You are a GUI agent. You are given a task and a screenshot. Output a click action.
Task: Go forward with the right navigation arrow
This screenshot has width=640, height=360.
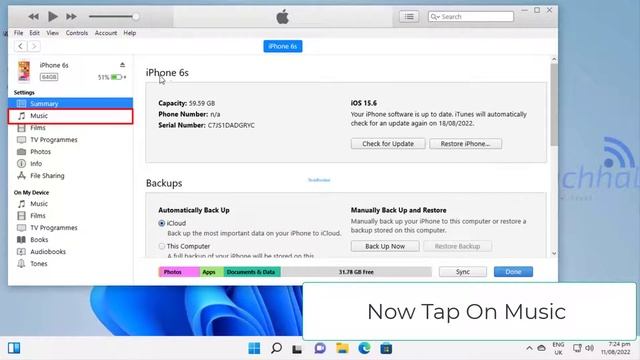tap(34, 46)
